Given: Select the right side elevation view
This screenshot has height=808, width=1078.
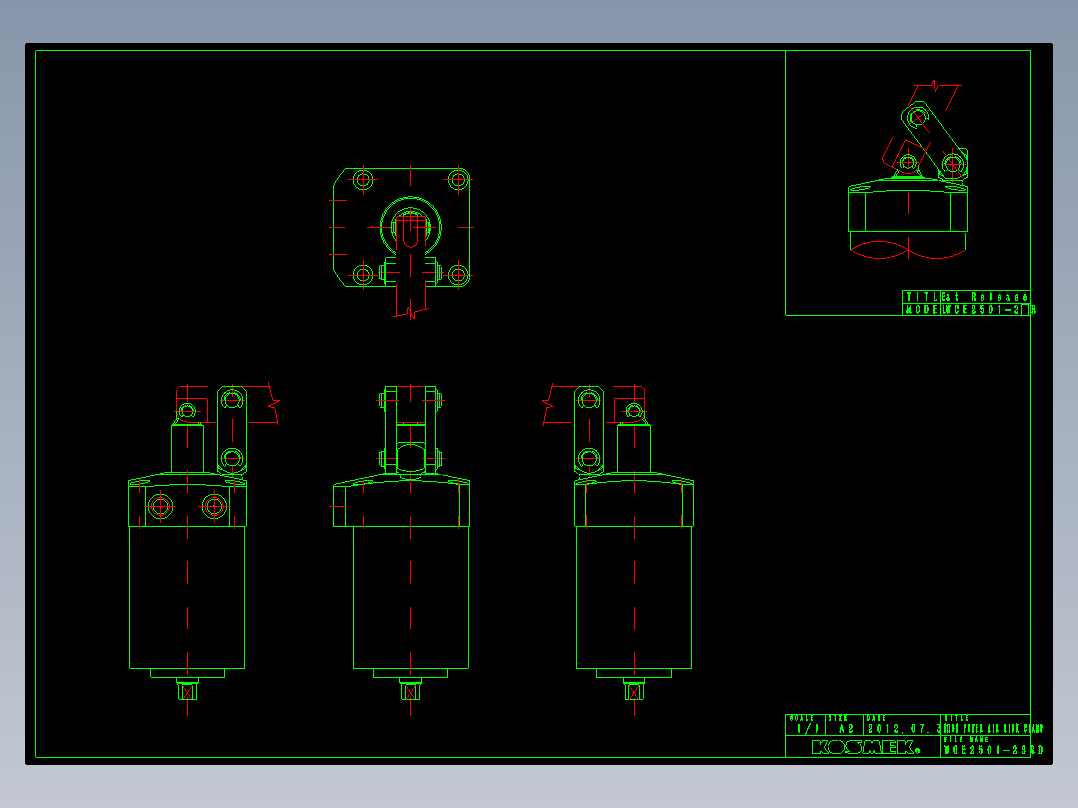Looking at the screenshot, I should pos(618,549).
